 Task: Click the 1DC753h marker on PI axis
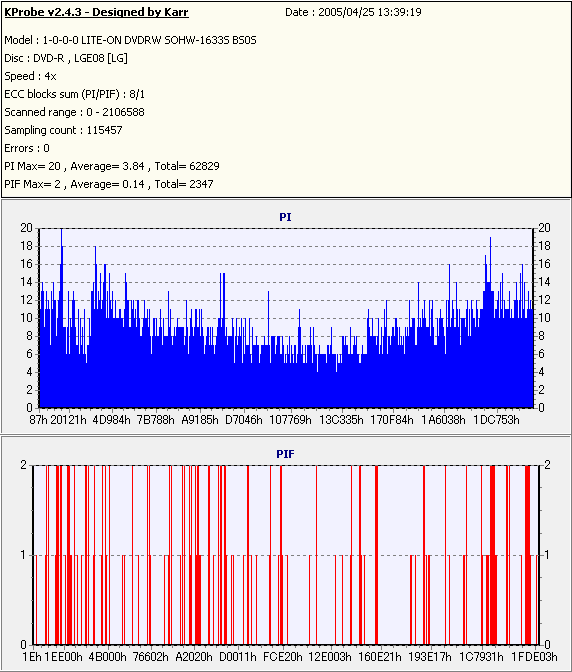pyautogui.click(x=496, y=420)
